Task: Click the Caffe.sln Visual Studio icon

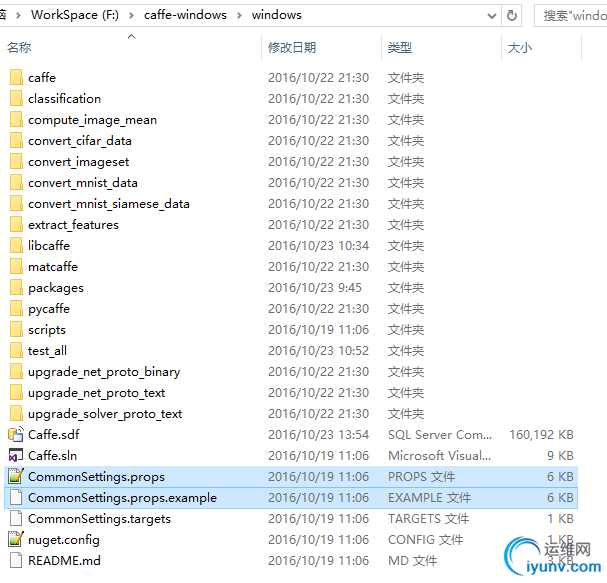Action: click(x=16, y=455)
